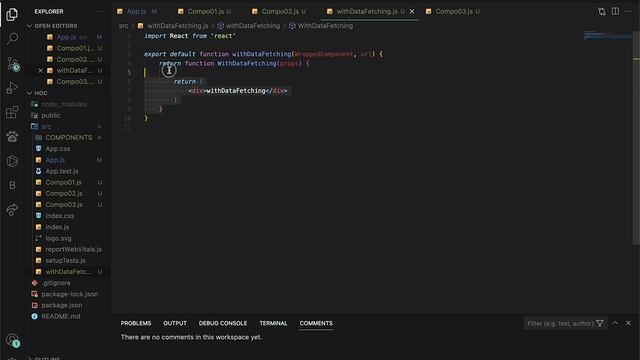Screen dimensions: 640x360
Task: Open Compo03.js in the src file tree
Action: (64, 204)
